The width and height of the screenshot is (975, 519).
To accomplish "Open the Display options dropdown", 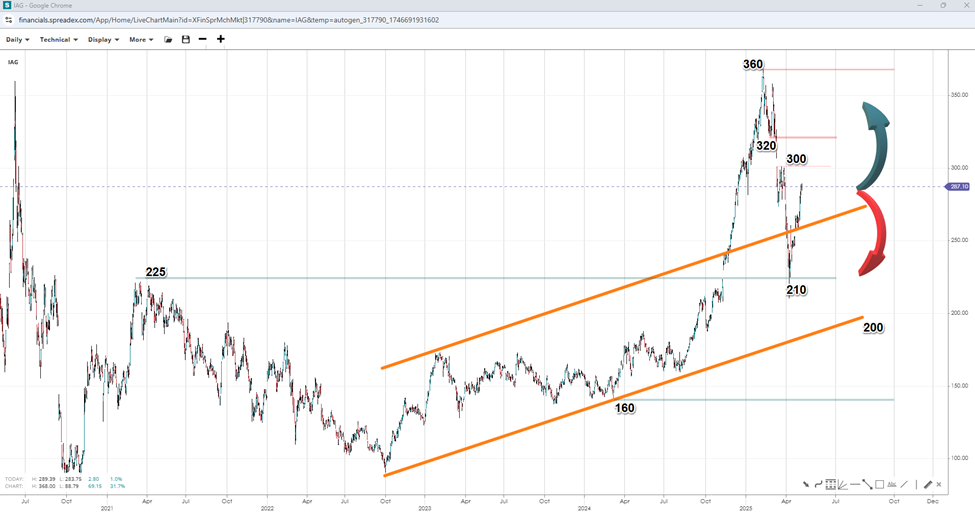I will (x=103, y=40).
